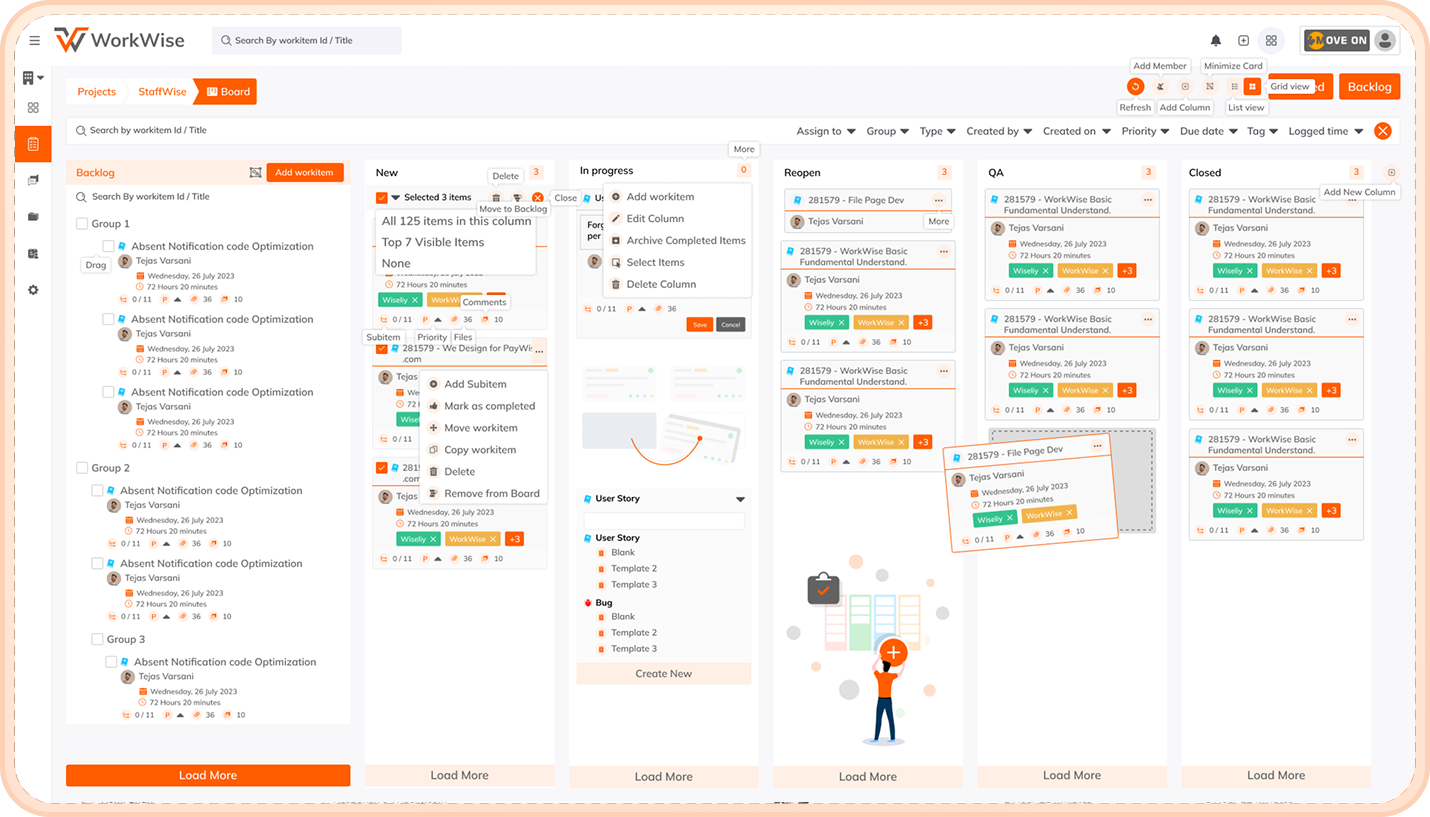
Task: Tick the Group 1 checkbox
Action: click(82, 224)
